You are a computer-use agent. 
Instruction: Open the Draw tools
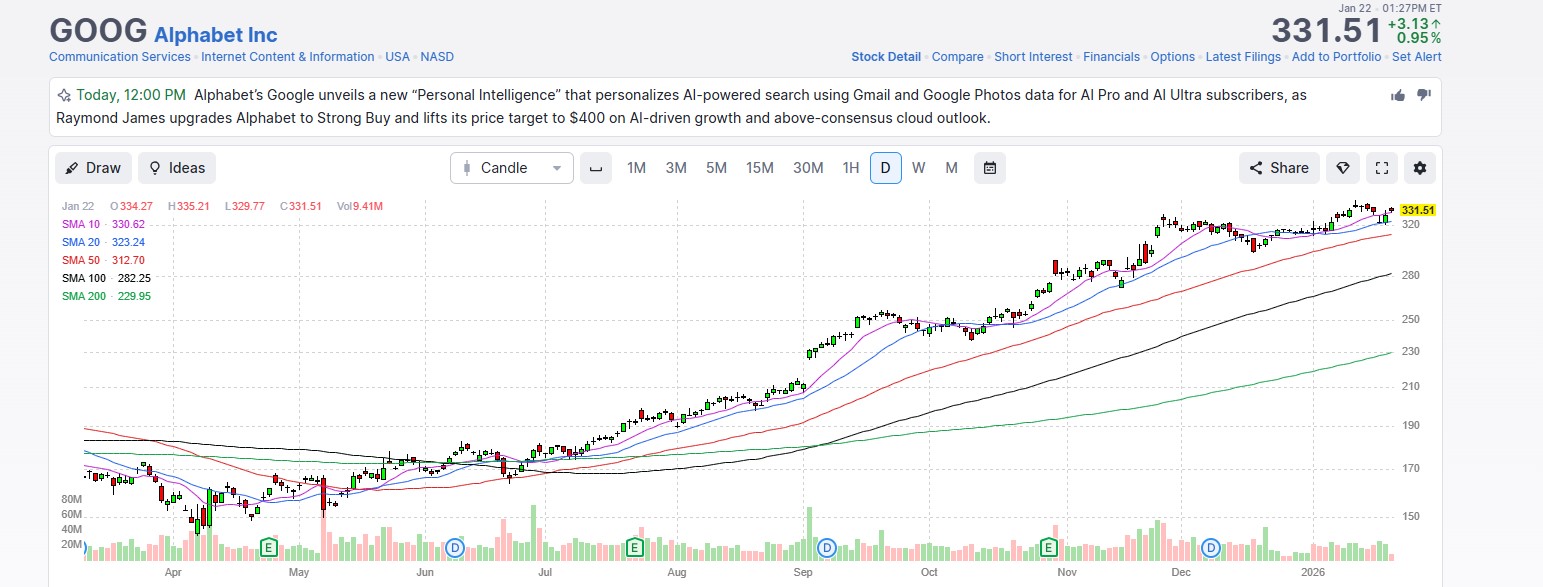pos(93,168)
